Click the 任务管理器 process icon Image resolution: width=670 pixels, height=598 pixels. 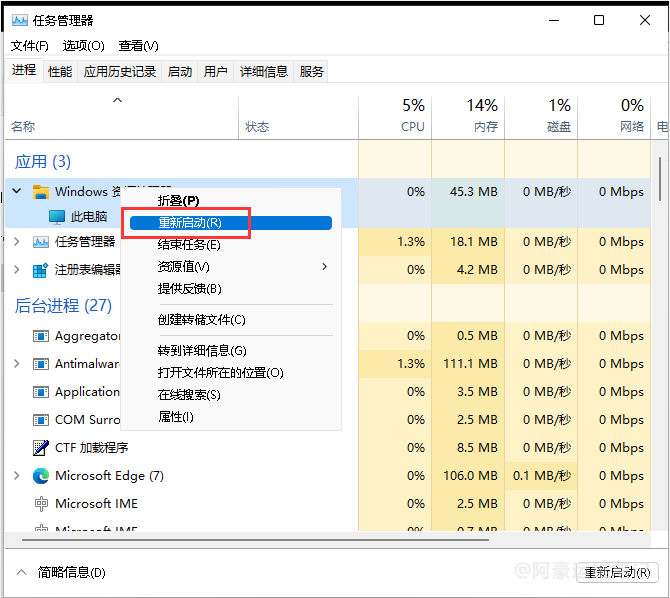click(x=41, y=242)
